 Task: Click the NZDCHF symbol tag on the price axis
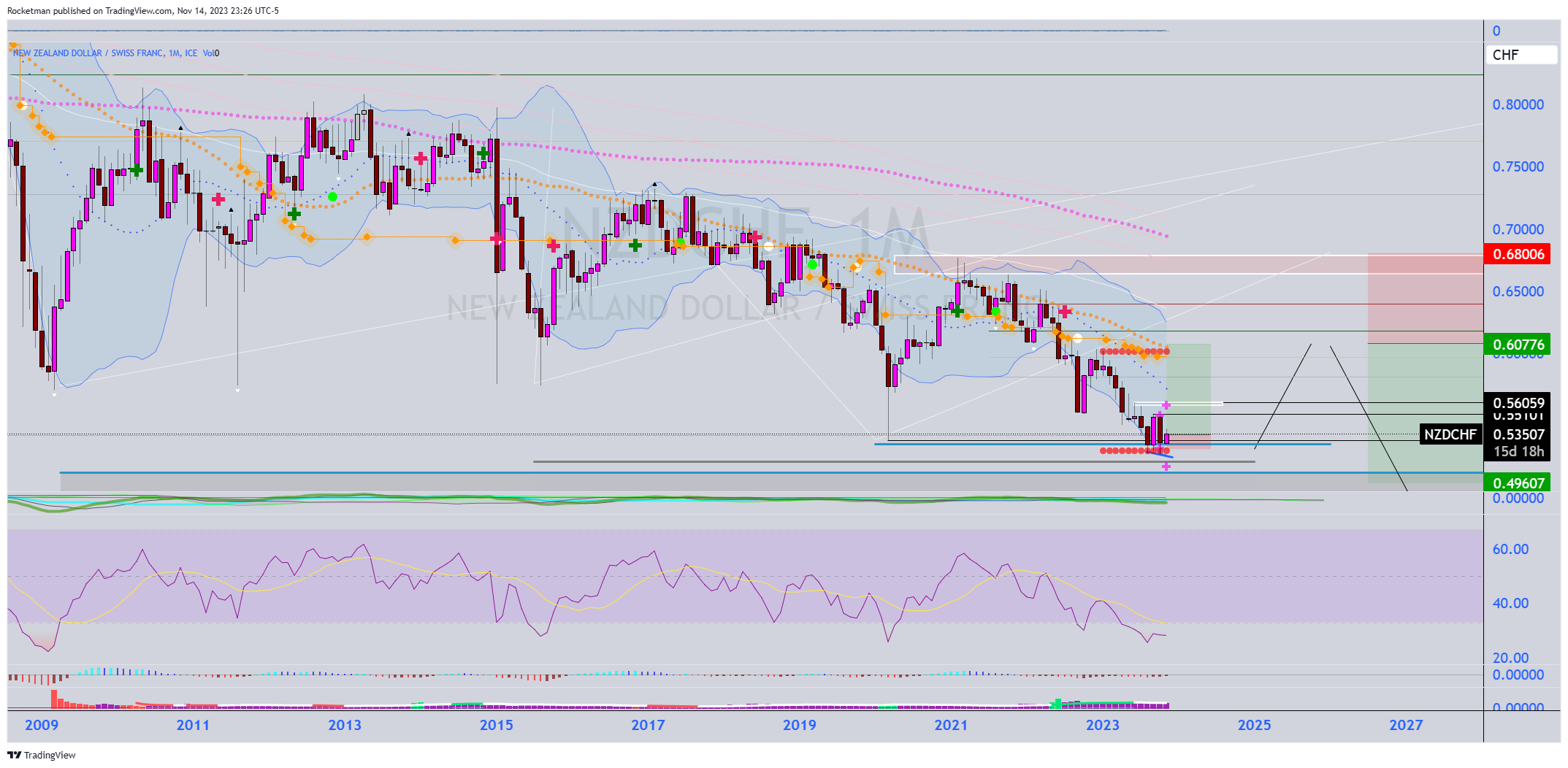[1450, 434]
